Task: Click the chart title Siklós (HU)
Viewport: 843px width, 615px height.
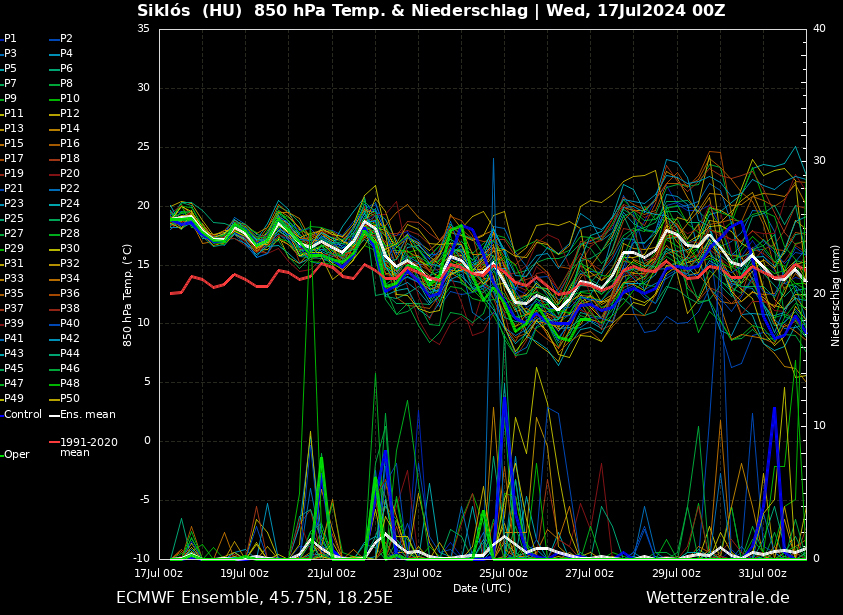Action: 189,11
